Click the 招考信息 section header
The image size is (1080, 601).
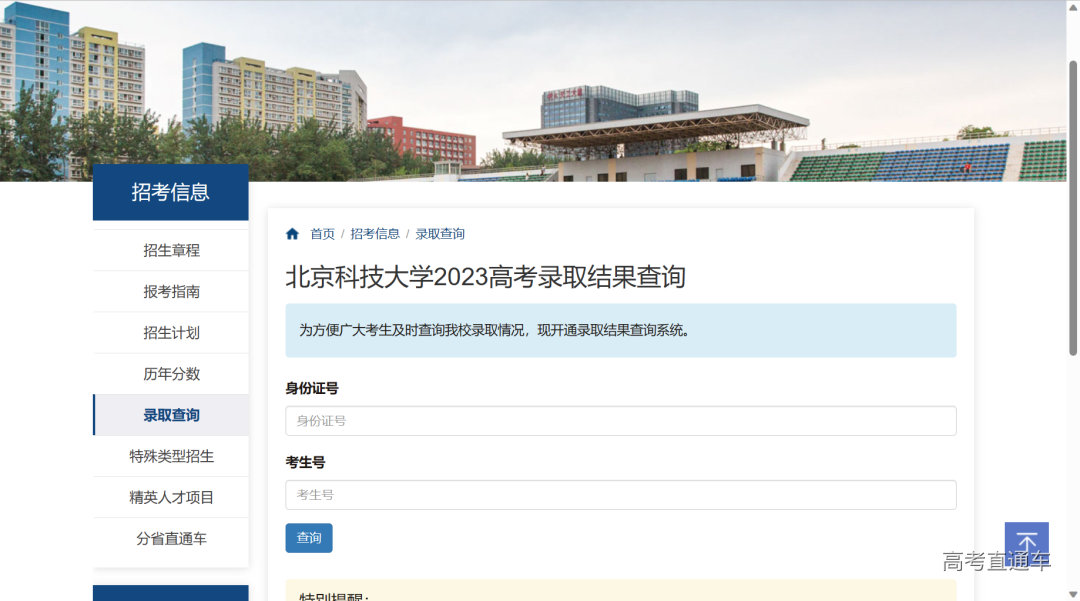click(x=170, y=192)
